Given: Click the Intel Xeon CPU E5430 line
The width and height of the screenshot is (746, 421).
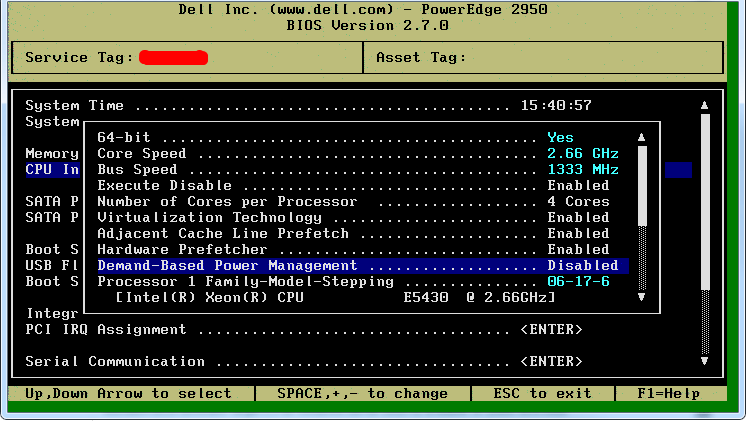Looking at the screenshot, I should (x=335, y=298).
